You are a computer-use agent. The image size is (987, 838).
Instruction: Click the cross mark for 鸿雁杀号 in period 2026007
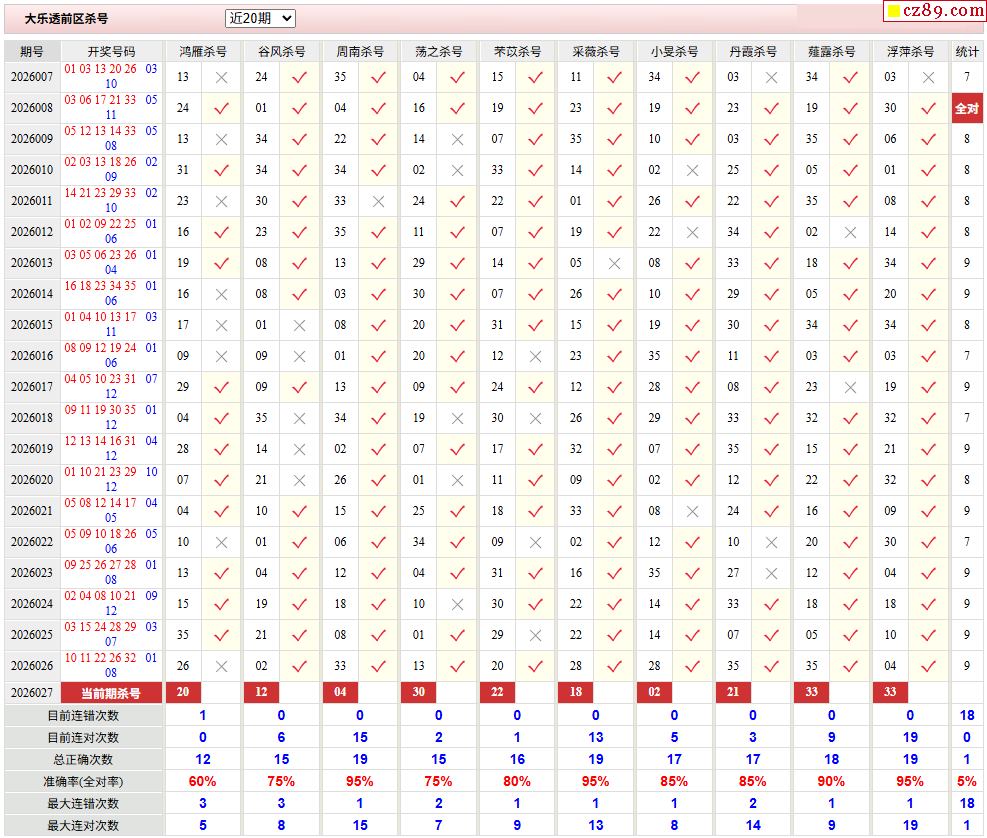coord(222,77)
